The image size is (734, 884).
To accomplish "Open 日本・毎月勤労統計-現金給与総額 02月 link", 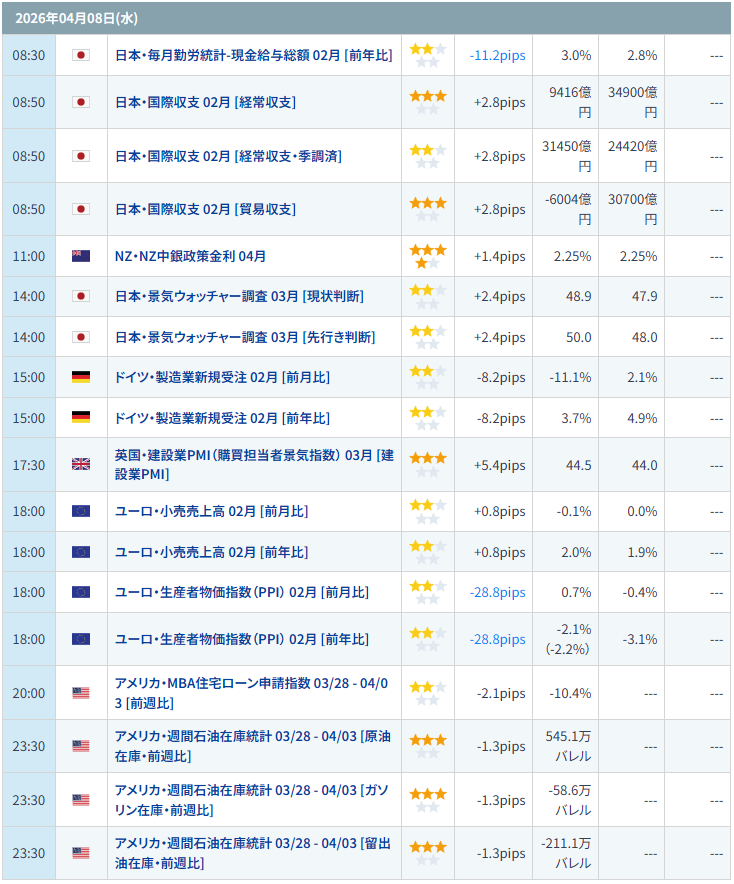I will (252, 55).
